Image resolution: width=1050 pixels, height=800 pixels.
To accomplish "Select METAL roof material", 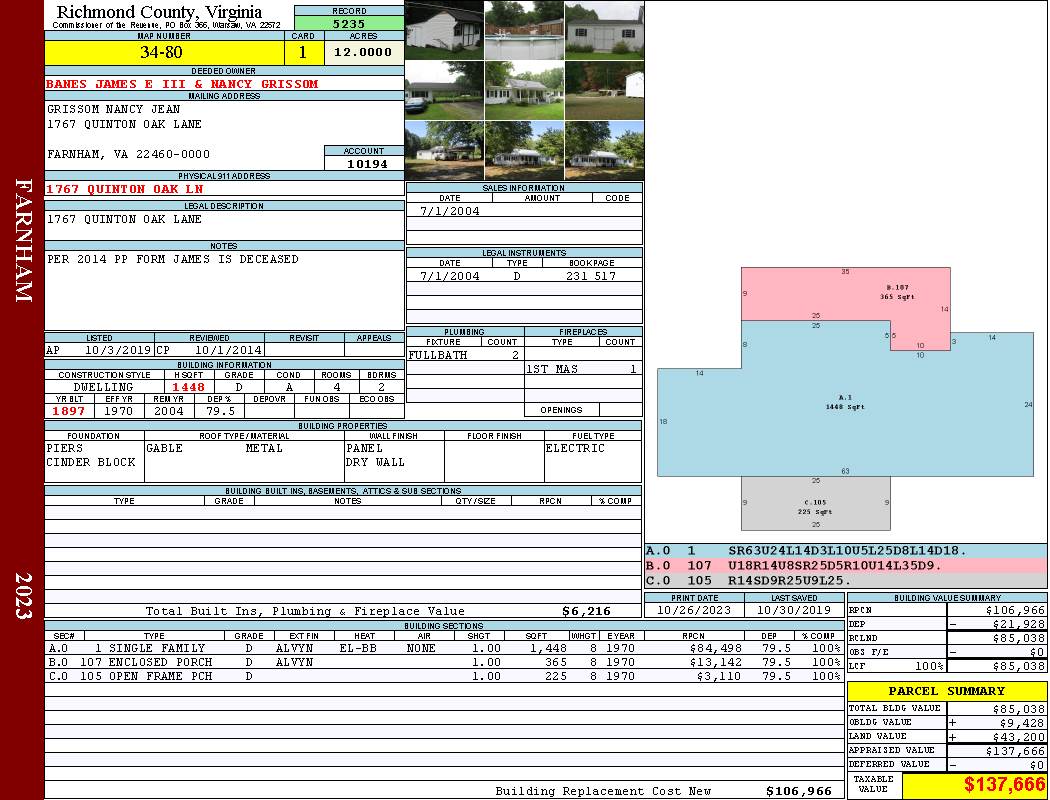I will click(x=264, y=449).
